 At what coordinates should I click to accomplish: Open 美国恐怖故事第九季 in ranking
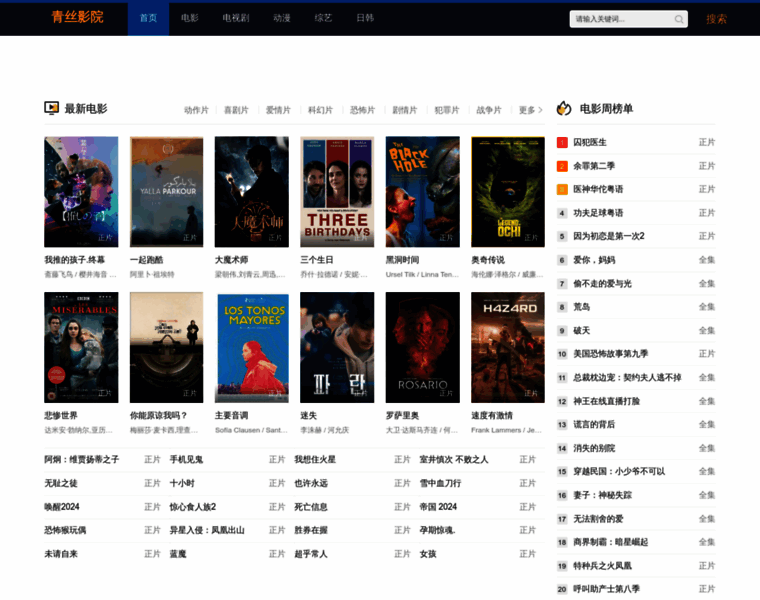tap(611, 354)
